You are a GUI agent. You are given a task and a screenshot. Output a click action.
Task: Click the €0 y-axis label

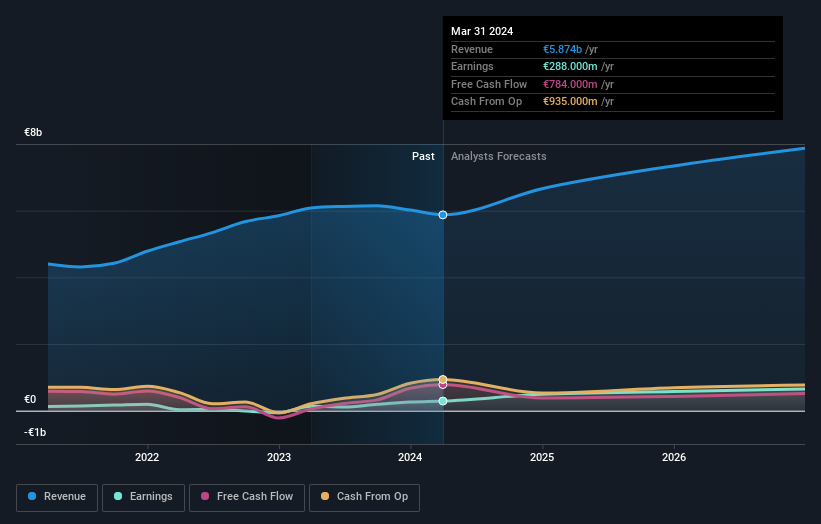[30, 399]
